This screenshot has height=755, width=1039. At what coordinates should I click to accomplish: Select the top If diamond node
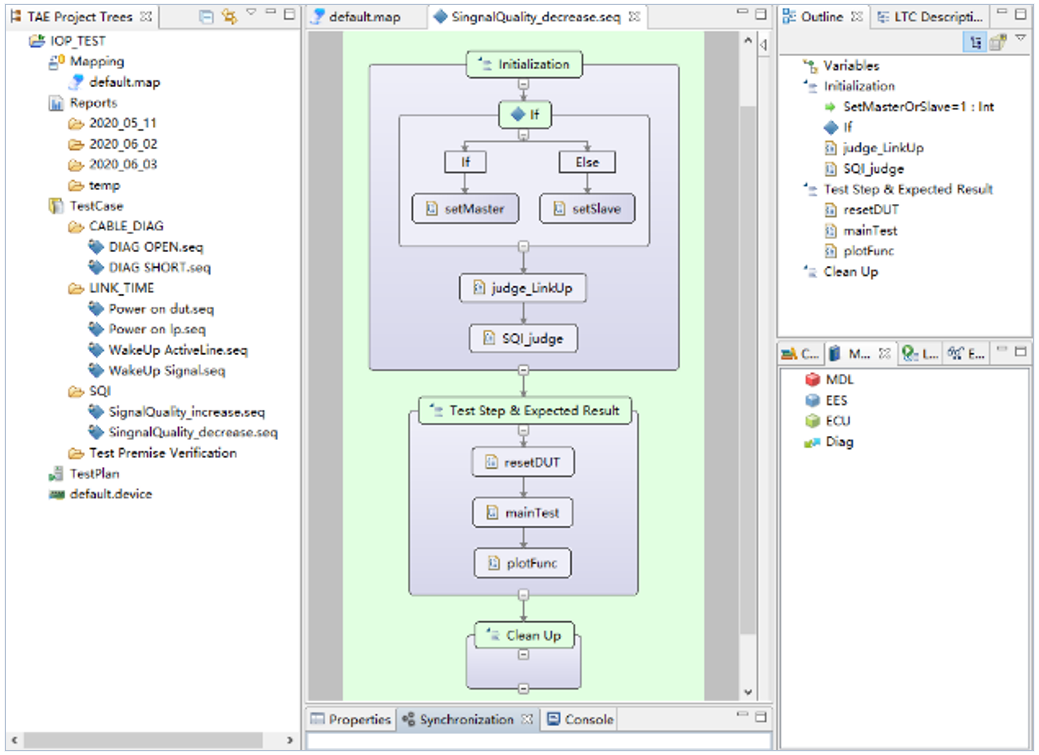[524, 115]
